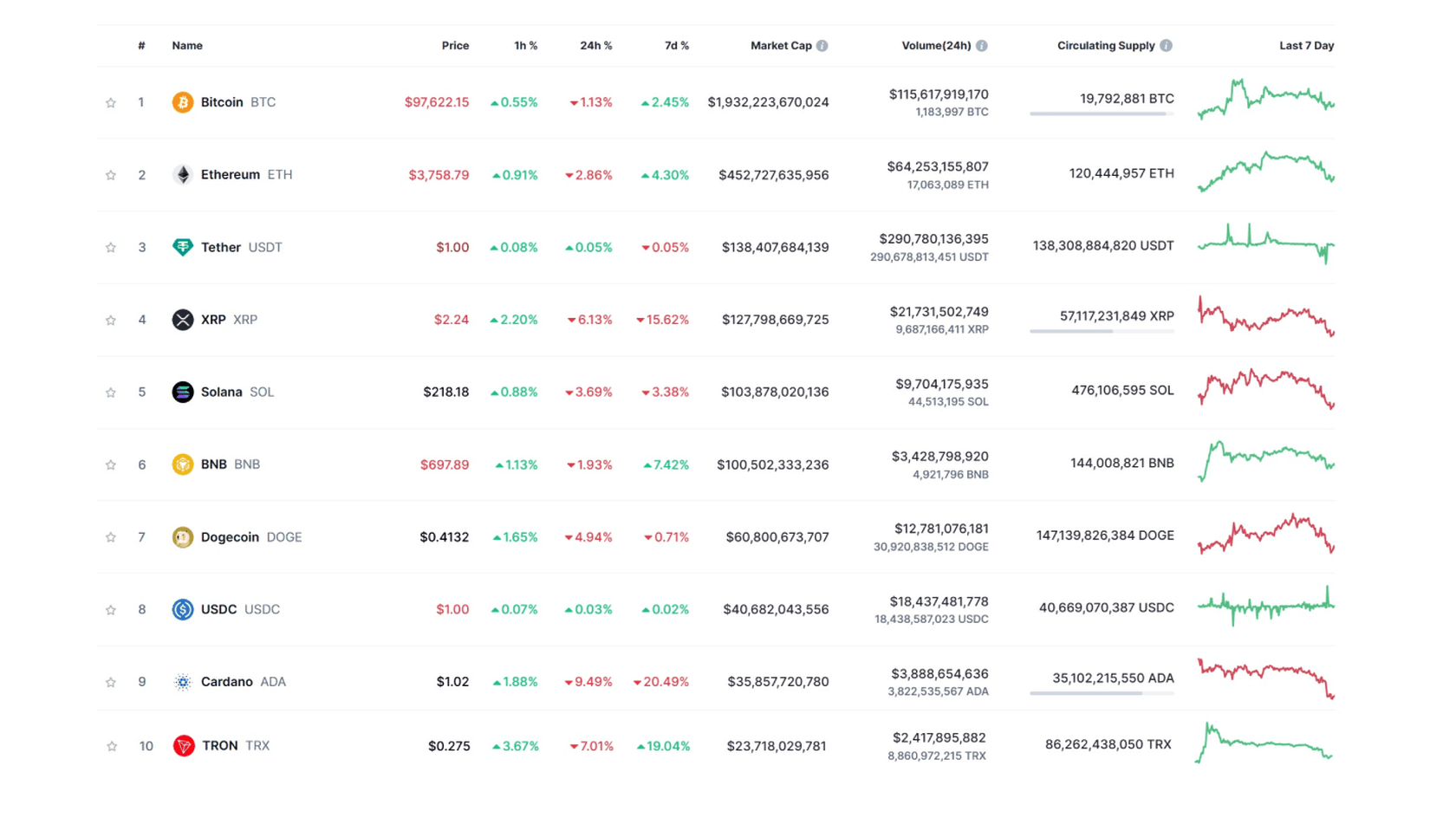Sort table by the # rank column
This screenshot has width=1456, height=818.
(x=141, y=46)
